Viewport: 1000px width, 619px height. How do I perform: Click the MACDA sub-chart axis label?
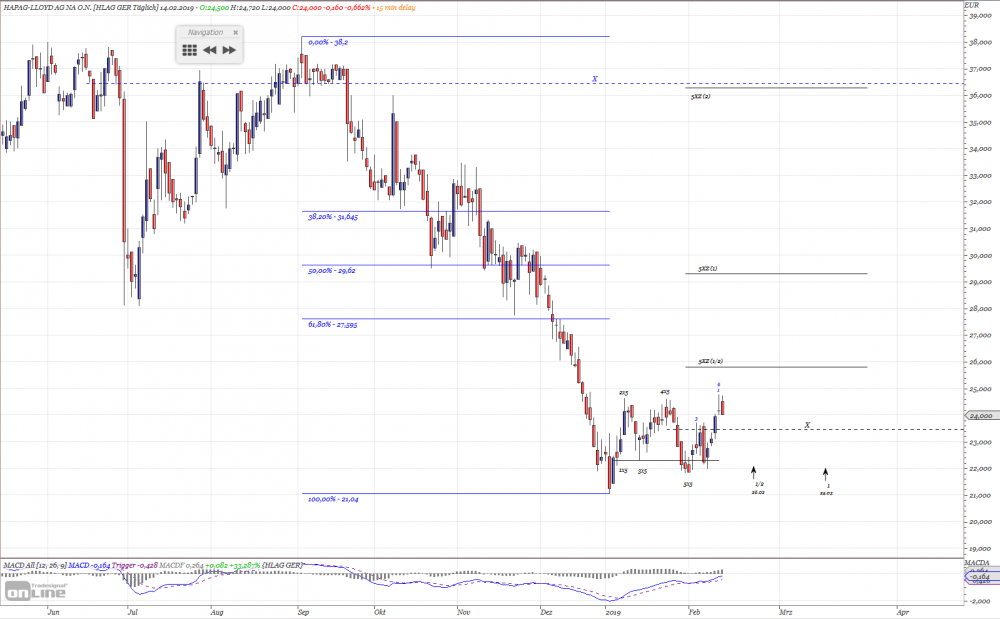976,563
